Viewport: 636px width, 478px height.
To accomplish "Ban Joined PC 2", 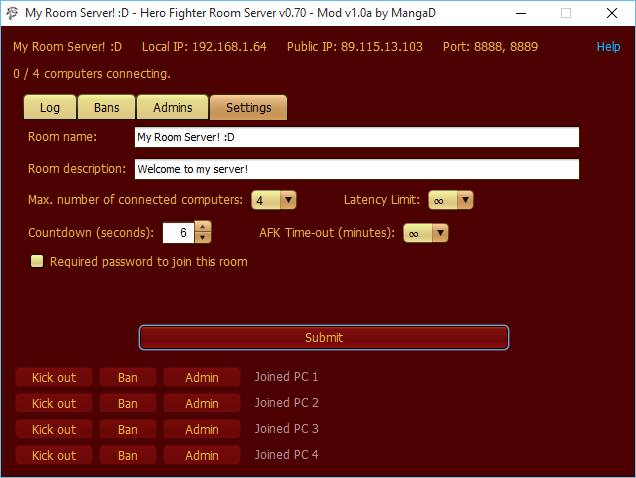I will tap(128, 403).
